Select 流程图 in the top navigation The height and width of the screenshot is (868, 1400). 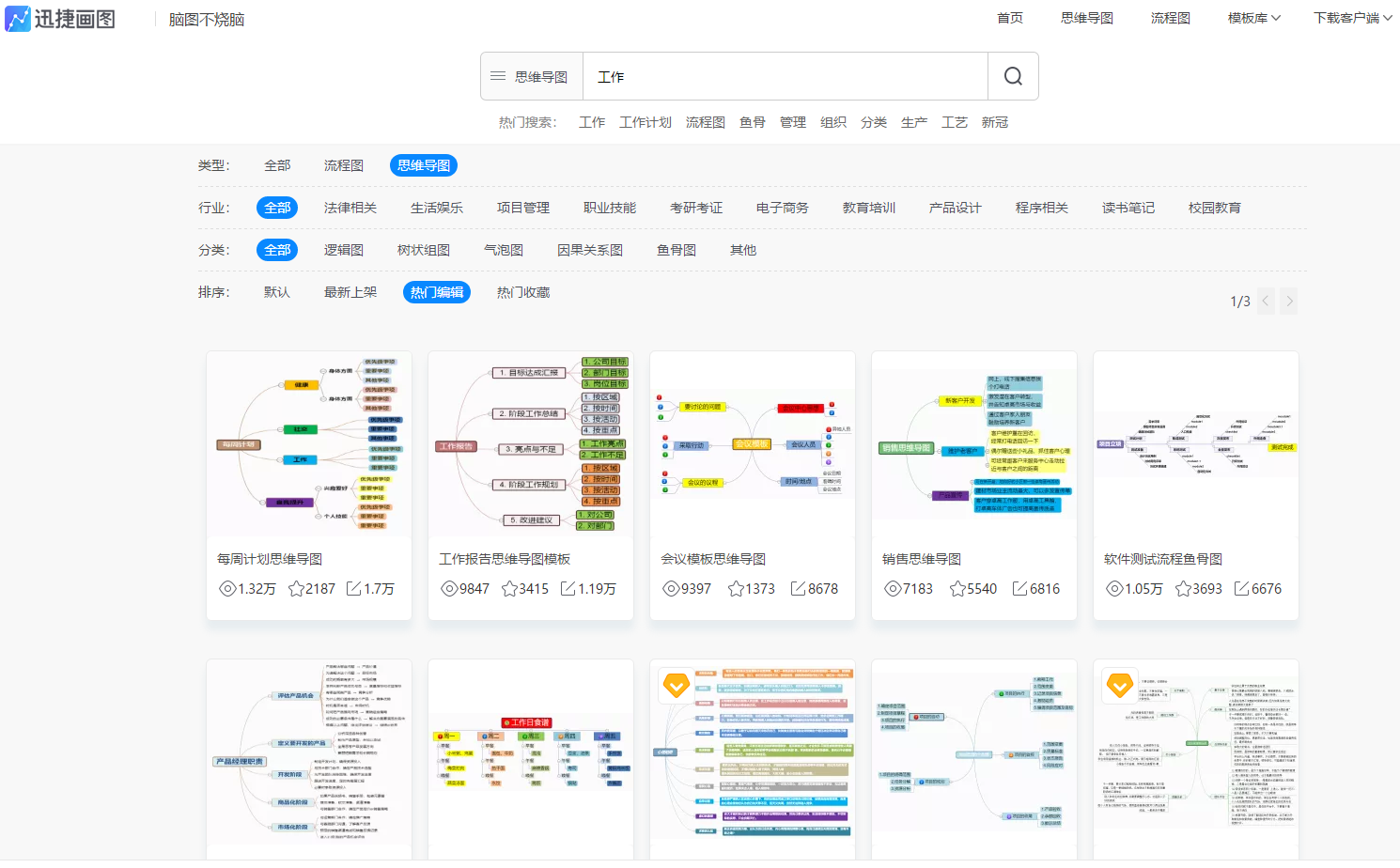[1171, 17]
